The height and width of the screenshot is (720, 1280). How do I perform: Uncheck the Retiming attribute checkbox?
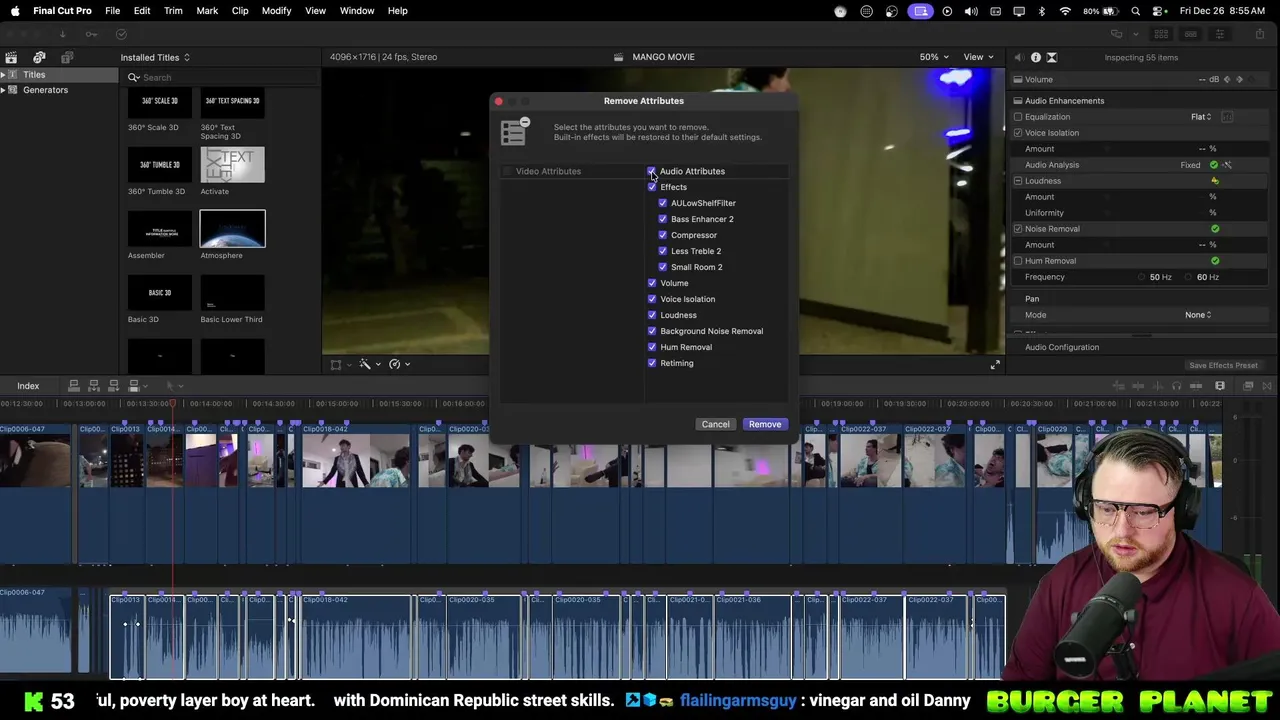tap(652, 363)
